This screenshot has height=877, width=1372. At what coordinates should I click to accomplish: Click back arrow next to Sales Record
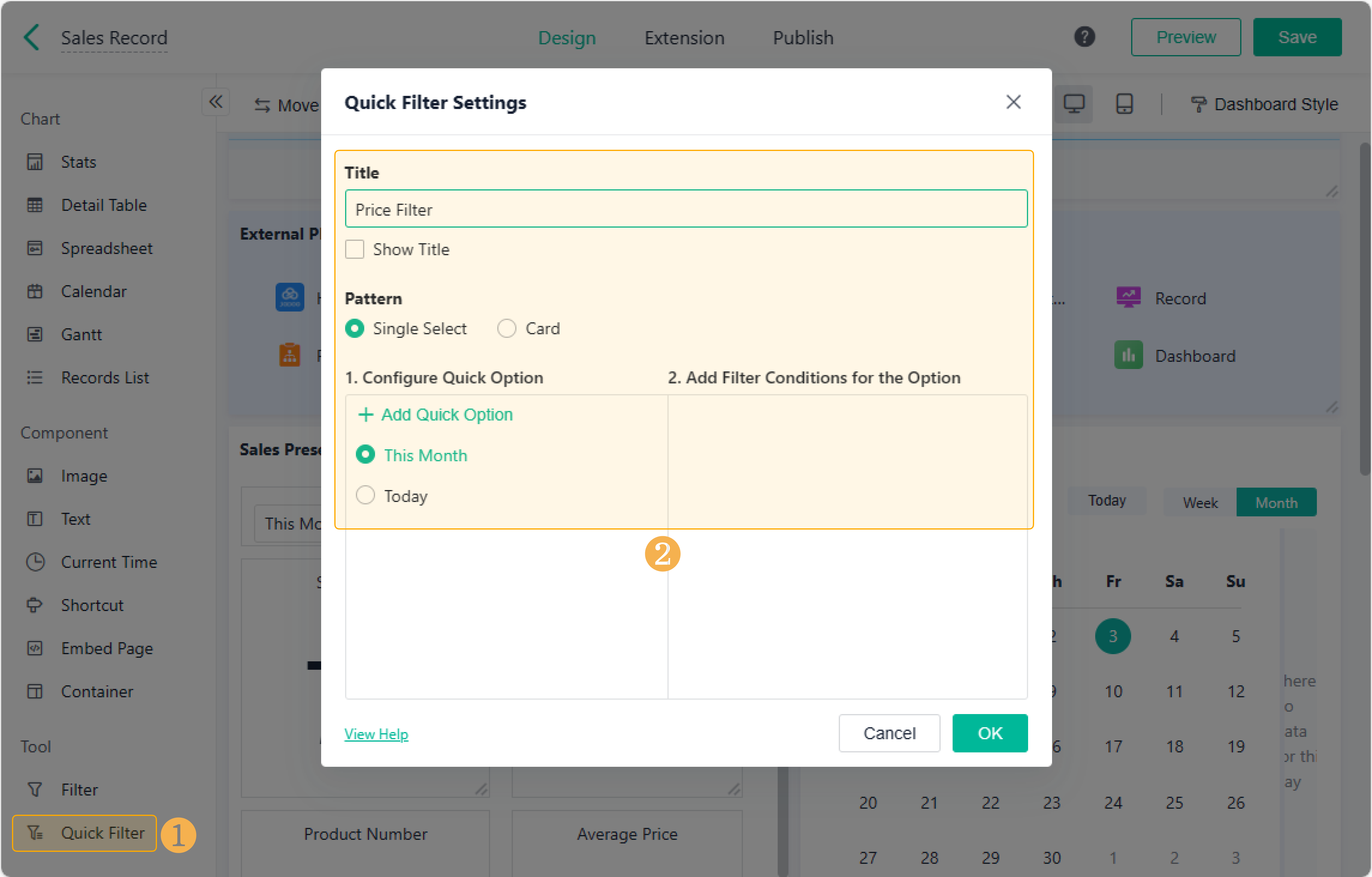32,38
